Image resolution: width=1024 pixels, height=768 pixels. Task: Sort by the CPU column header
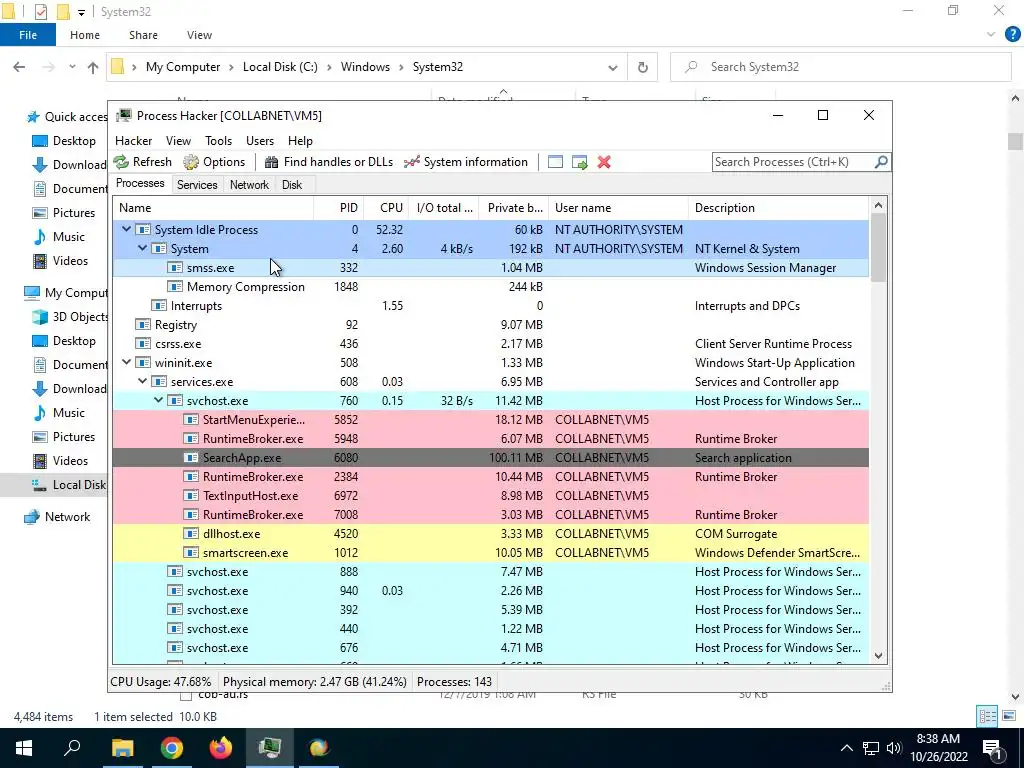click(x=386, y=208)
